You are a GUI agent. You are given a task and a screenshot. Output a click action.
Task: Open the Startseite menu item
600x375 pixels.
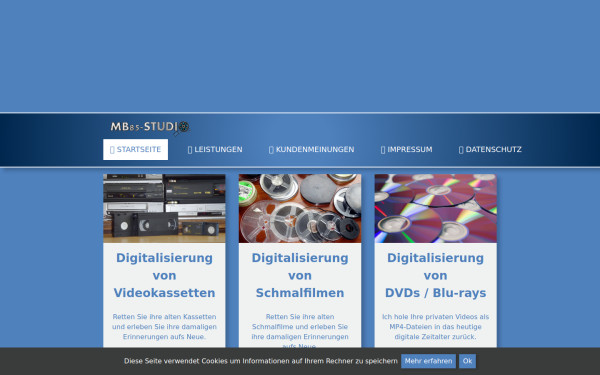135,150
